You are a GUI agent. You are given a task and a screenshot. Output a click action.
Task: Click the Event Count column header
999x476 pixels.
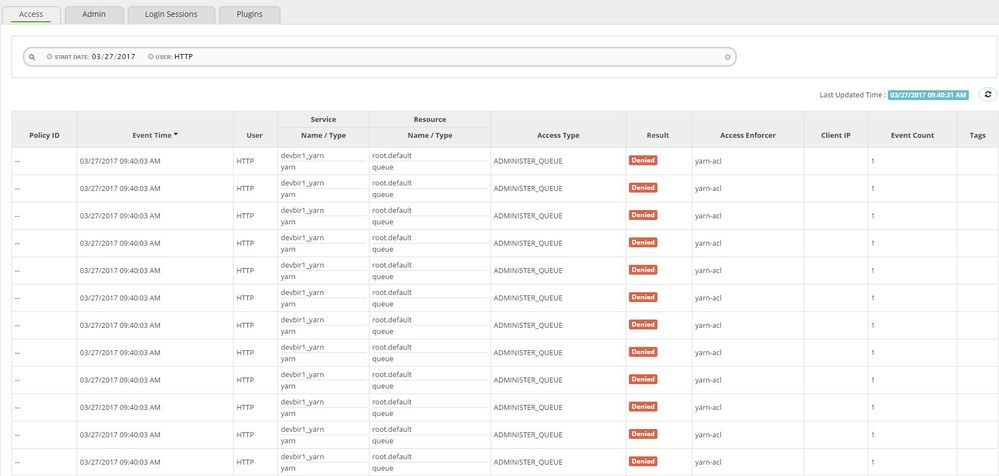click(910, 135)
